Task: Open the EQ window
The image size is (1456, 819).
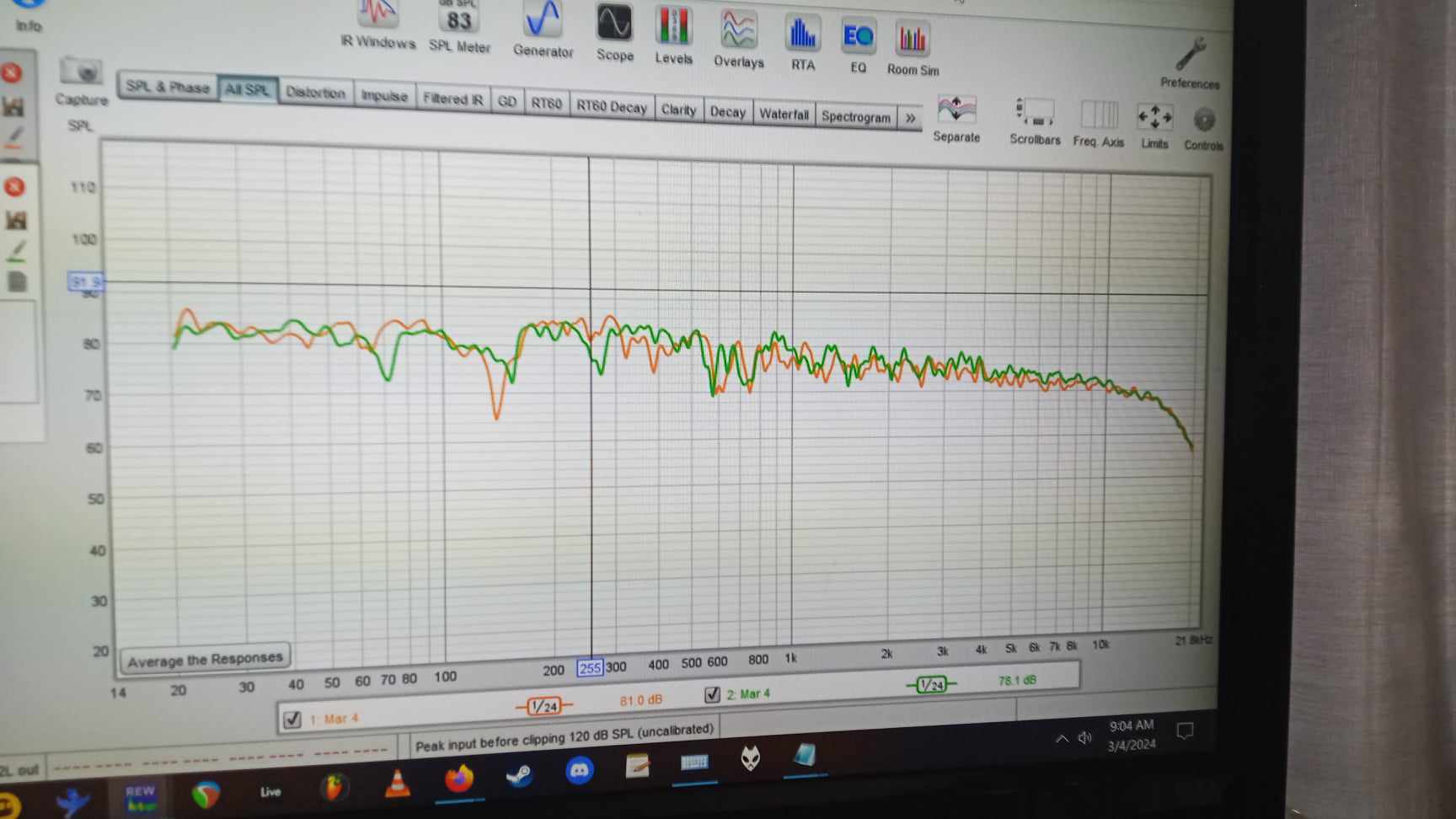Action: tap(858, 46)
